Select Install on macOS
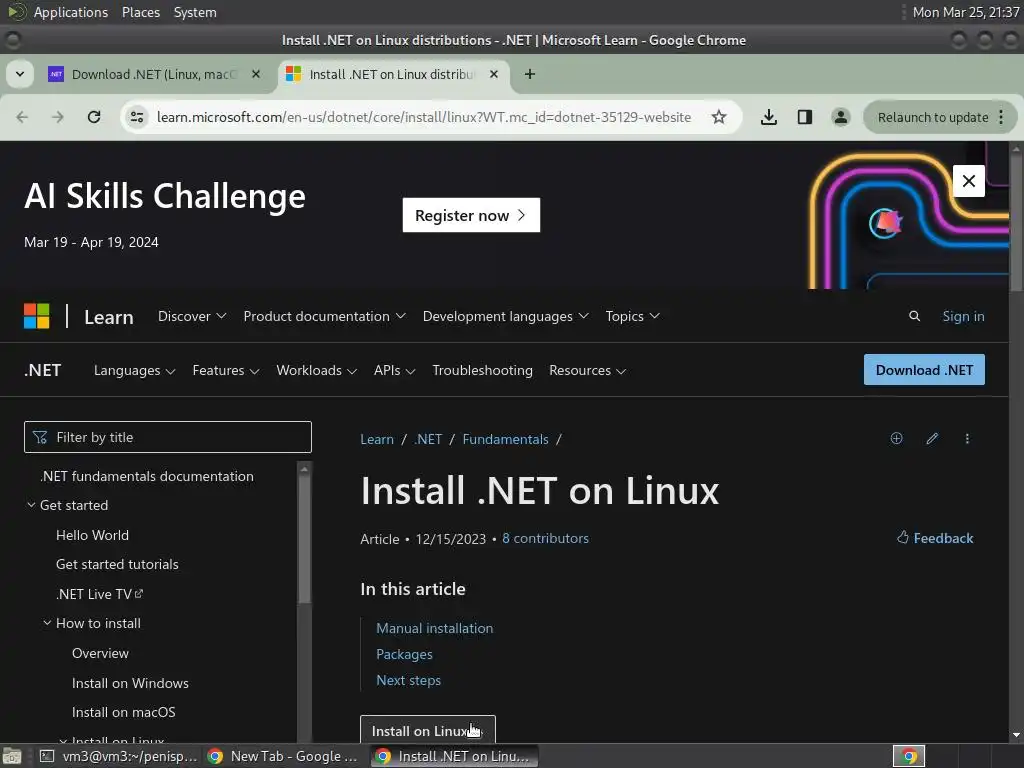Image resolution: width=1024 pixels, height=768 pixels. (x=123, y=712)
